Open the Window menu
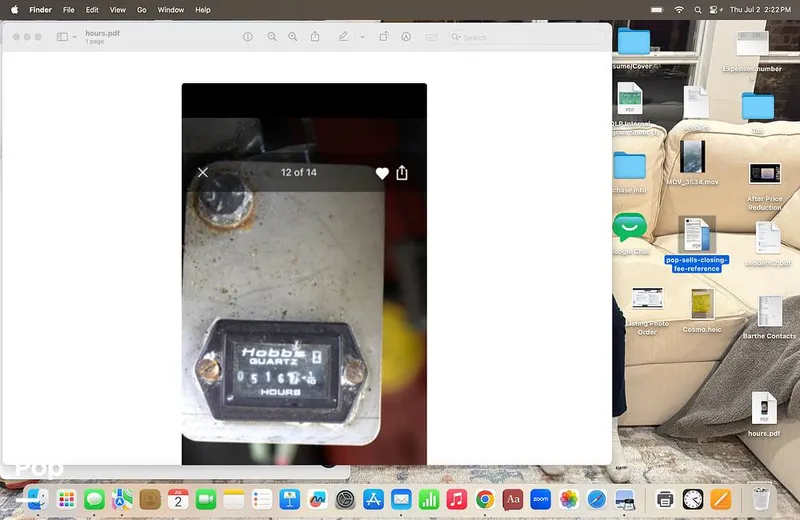Viewport: 800px width, 520px height. (170, 10)
